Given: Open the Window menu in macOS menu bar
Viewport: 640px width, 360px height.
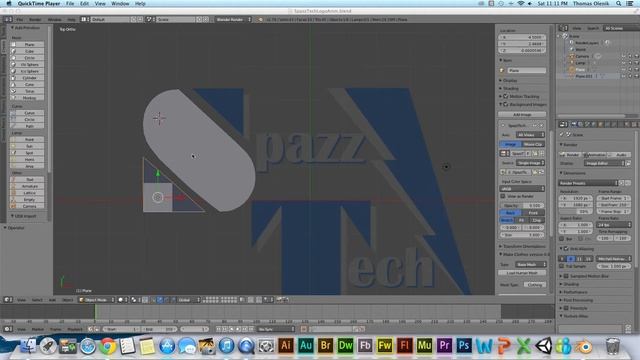Looking at the screenshot, I should coord(120,4).
